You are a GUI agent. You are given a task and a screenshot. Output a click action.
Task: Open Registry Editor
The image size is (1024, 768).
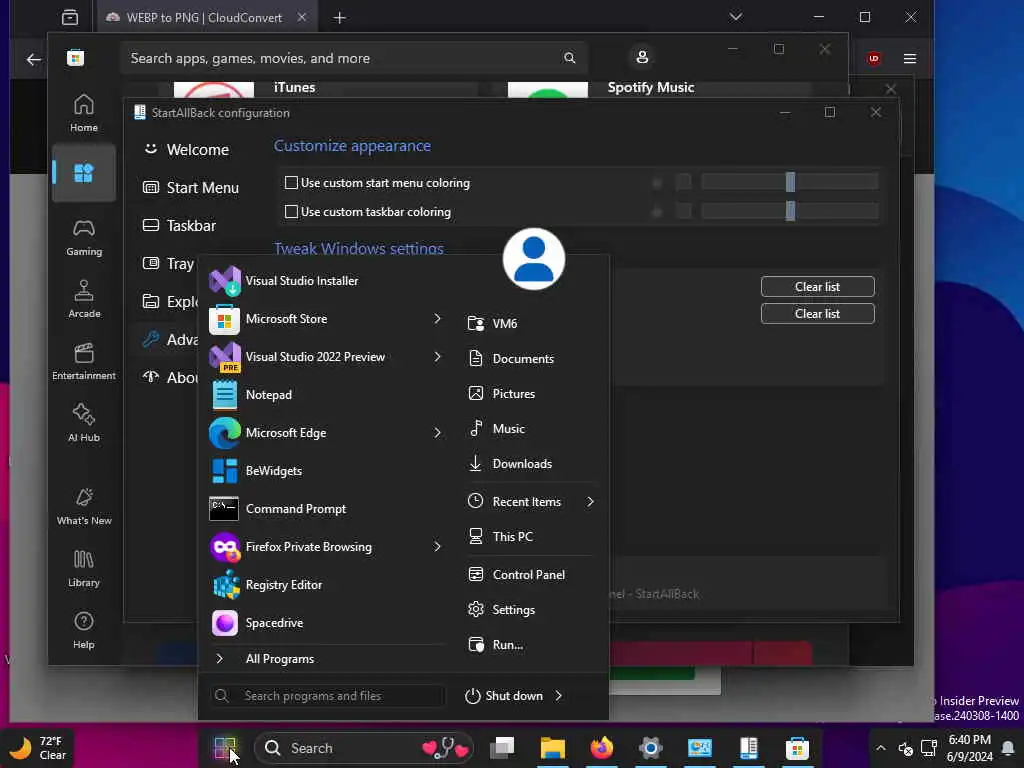pyautogui.click(x=325, y=584)
